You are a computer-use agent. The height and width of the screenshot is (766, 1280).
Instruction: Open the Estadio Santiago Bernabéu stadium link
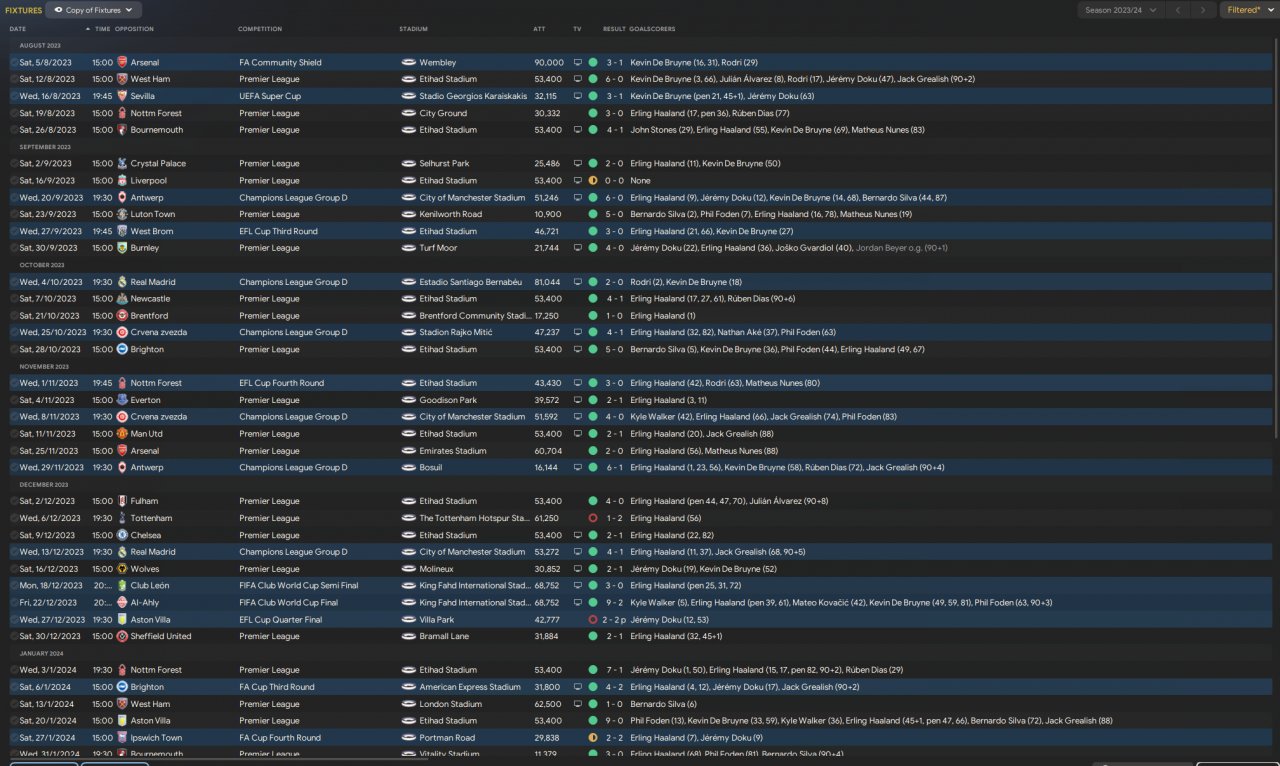tap(471, 282)
